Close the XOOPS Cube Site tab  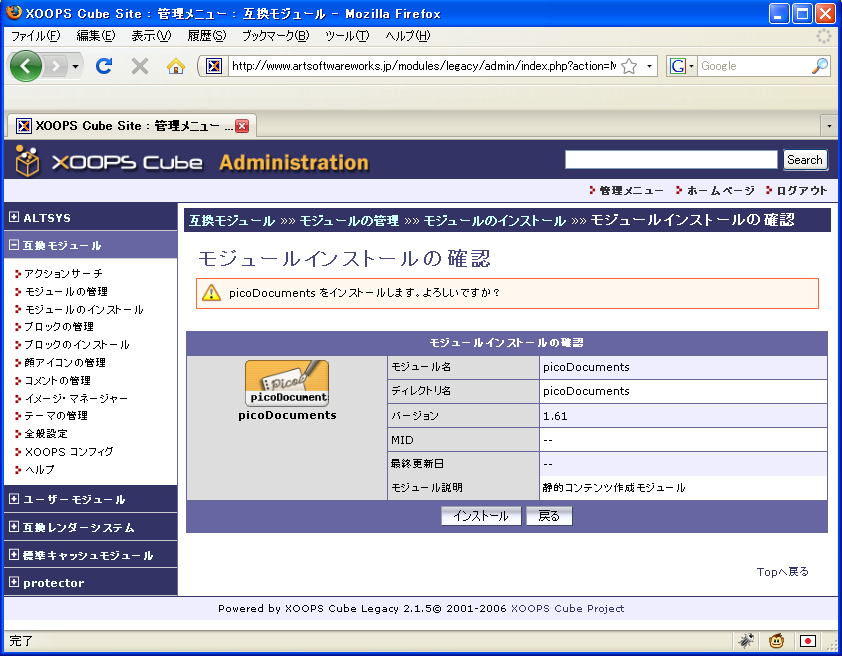coord(242,126)
